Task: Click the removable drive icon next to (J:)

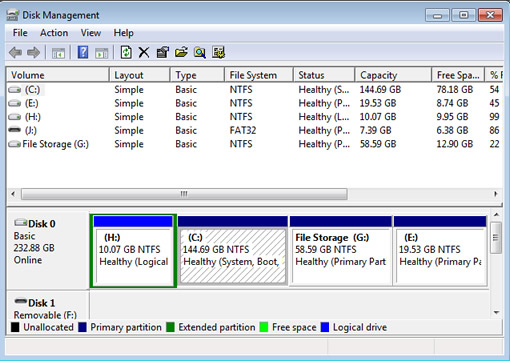Action: 14,130
